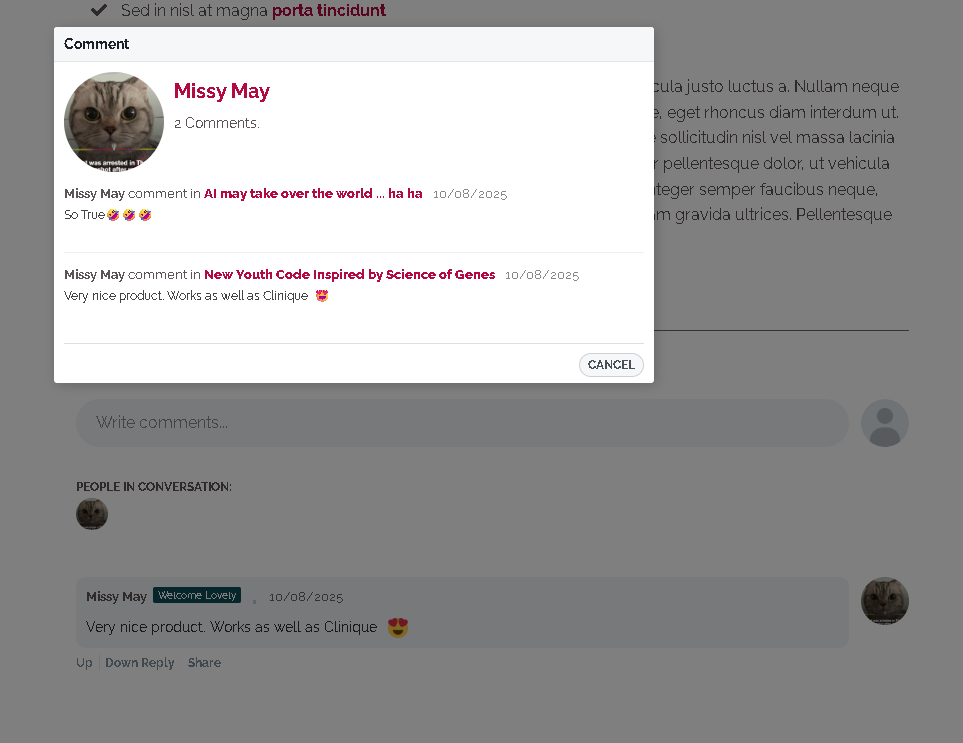The width and height of the screenshot is (963, 743).
Task: Share the Missy May comment
Action: coord(204,663)
